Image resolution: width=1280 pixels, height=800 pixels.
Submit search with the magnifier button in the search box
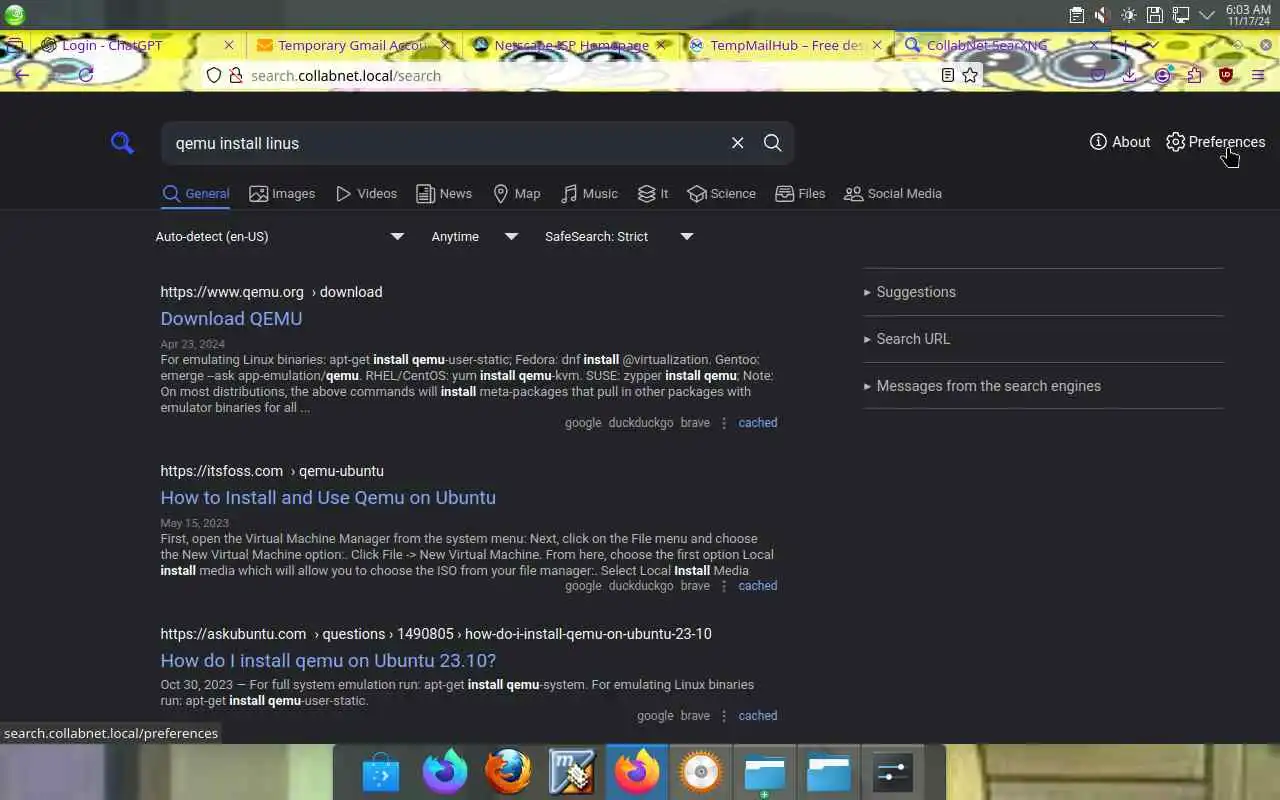[772, 143]
